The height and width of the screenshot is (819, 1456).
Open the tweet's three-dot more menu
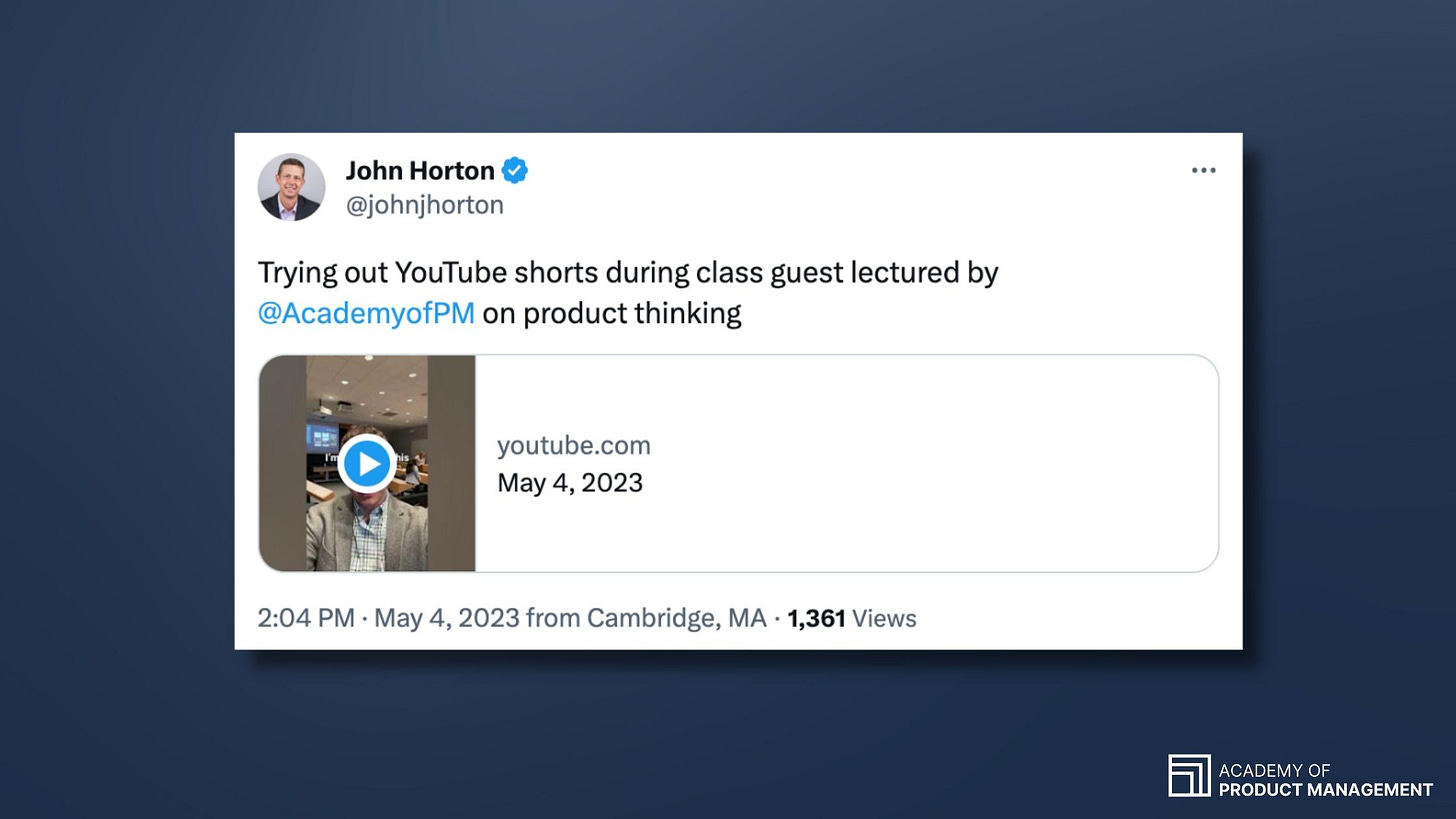[1203, 170]
